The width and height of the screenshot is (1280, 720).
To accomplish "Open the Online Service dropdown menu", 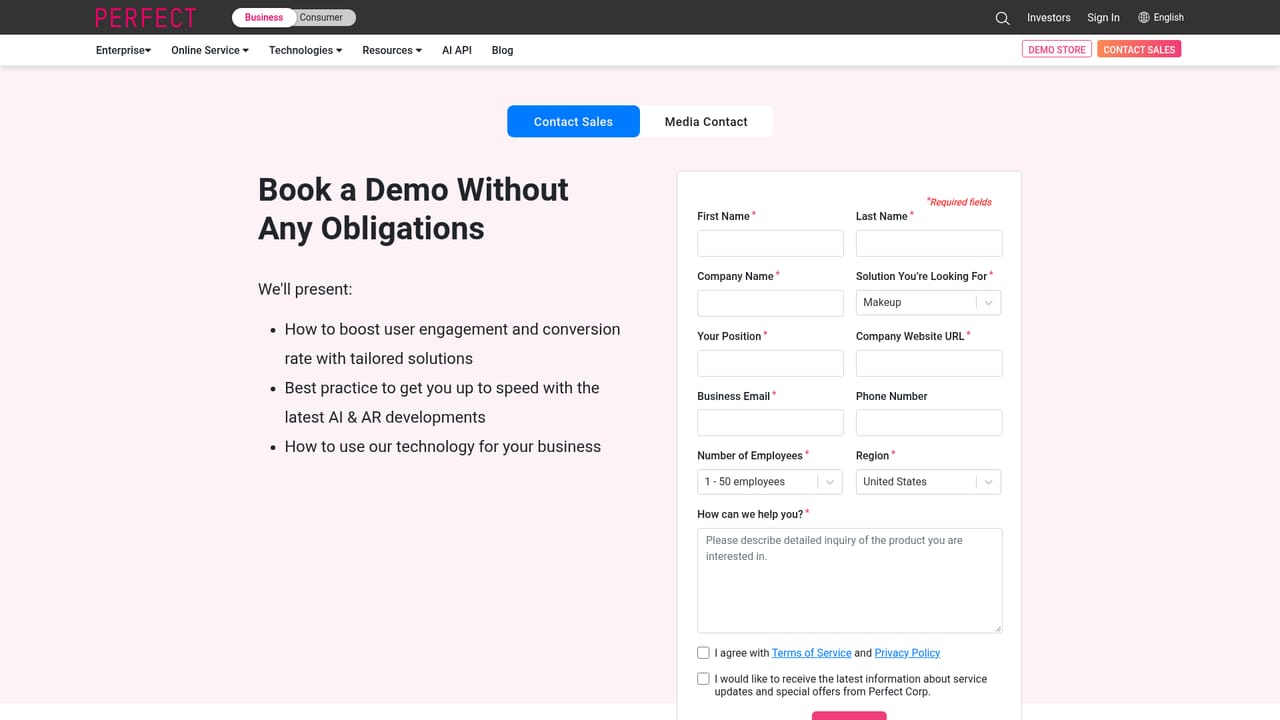I will 210,50.
